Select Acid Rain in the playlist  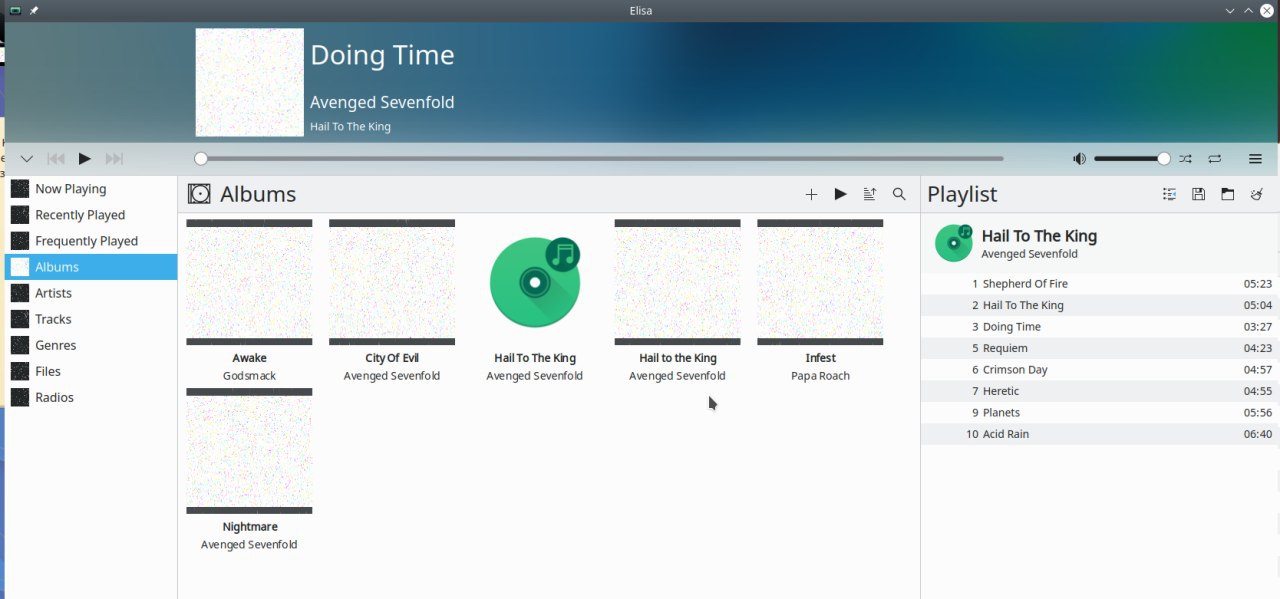click(1100, 434)
